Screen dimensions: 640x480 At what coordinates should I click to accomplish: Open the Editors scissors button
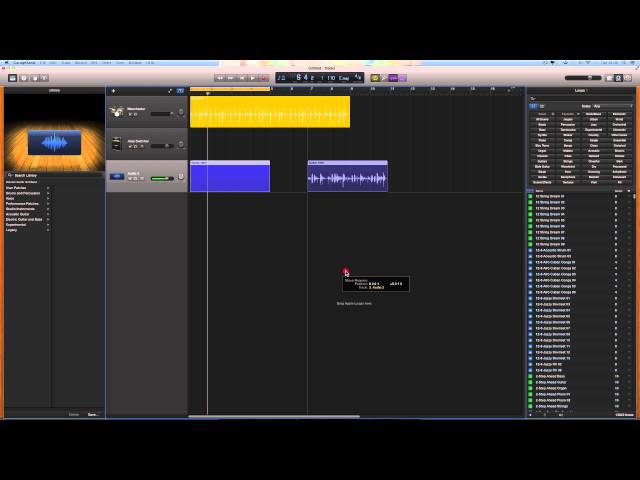click(44, 78)
